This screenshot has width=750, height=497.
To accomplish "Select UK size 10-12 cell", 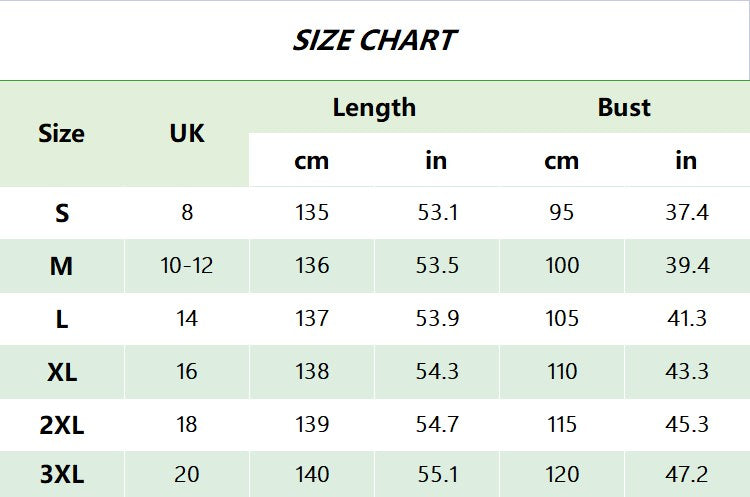I will [x=186, y=266].
